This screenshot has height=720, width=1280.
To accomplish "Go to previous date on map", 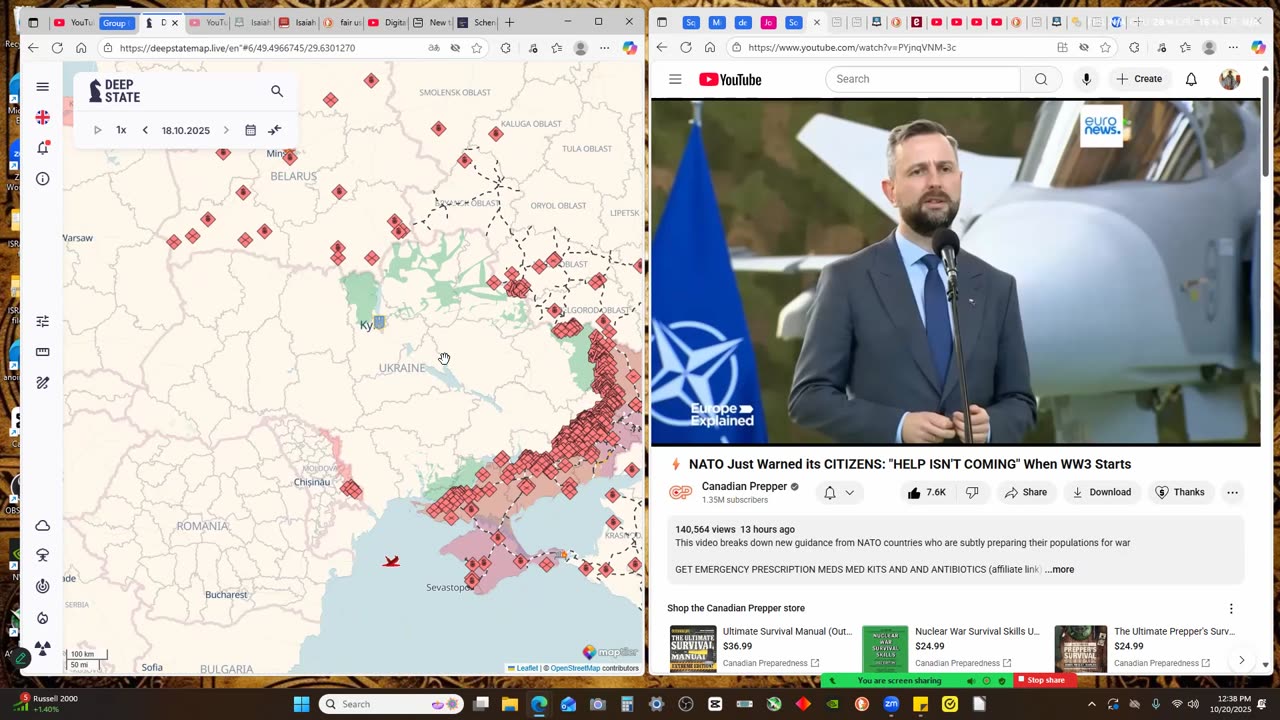I will pos(145,130).
